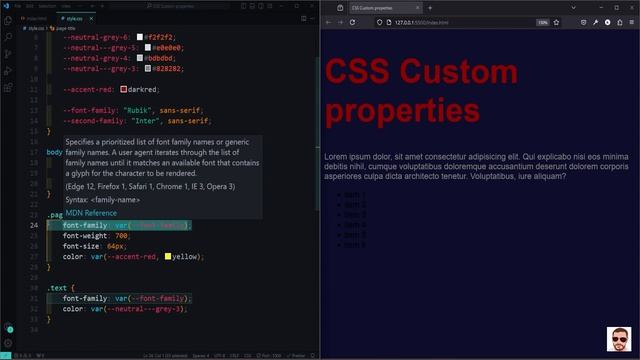Open the editor more actions menu
This screenshot has height=360, width=640.
pos(312,18)
